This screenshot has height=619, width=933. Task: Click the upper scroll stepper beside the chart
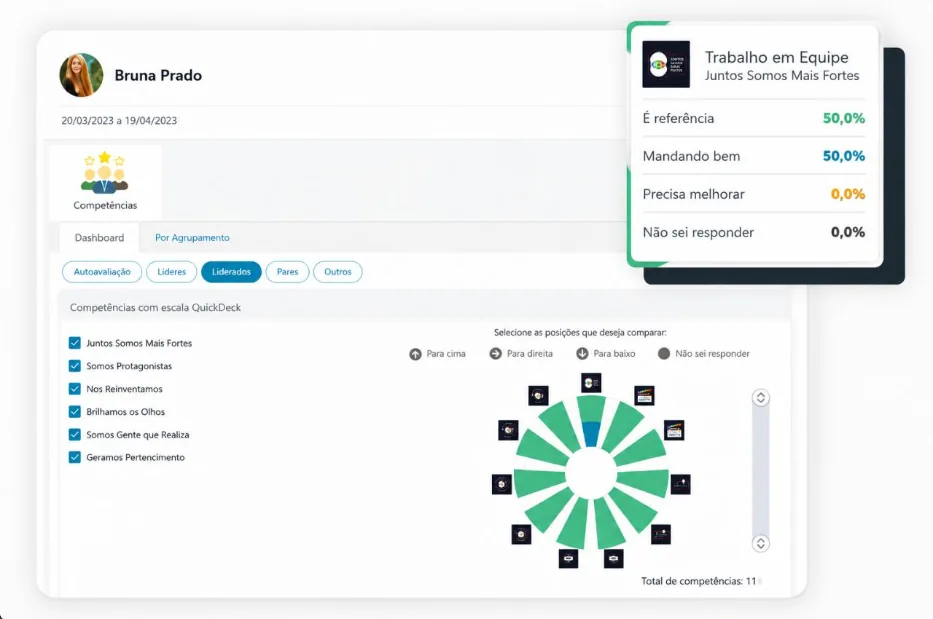[760, 398]
